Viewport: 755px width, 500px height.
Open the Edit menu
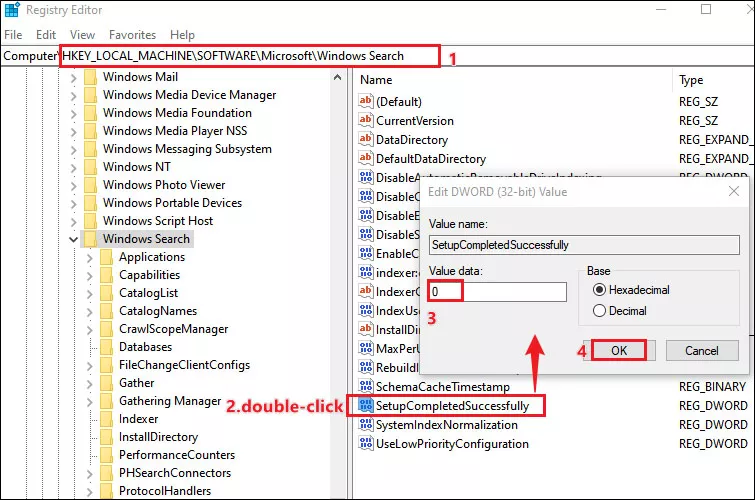(x=46, y=35)
